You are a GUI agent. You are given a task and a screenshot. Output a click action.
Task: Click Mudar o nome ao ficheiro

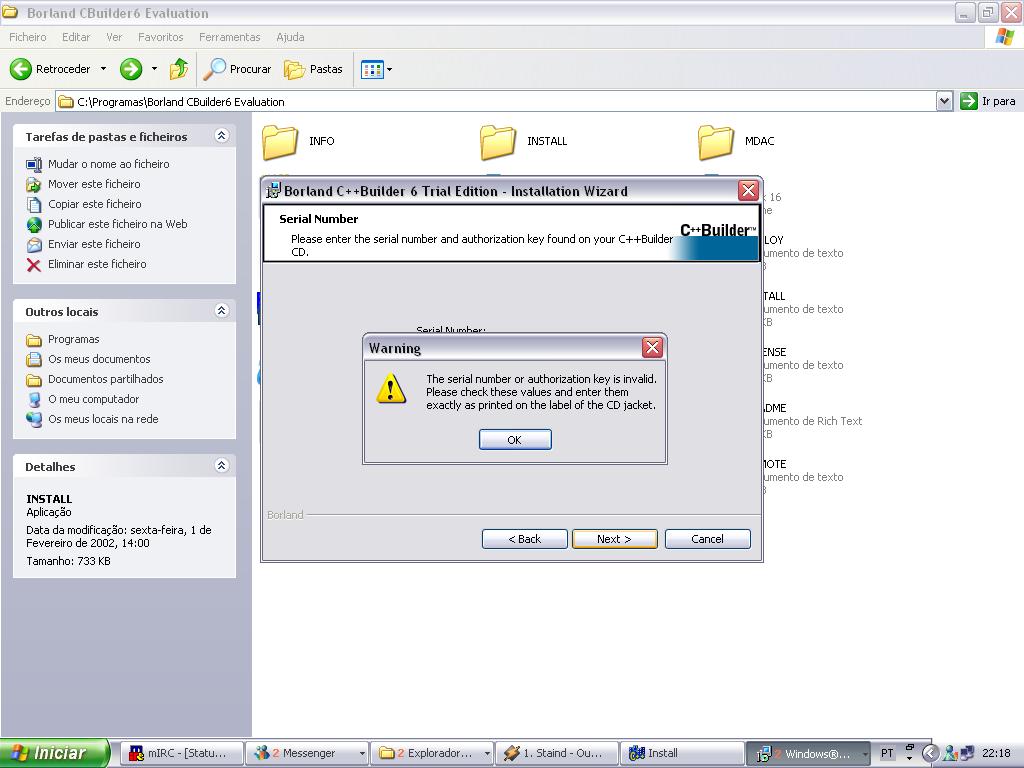(108, 164)
